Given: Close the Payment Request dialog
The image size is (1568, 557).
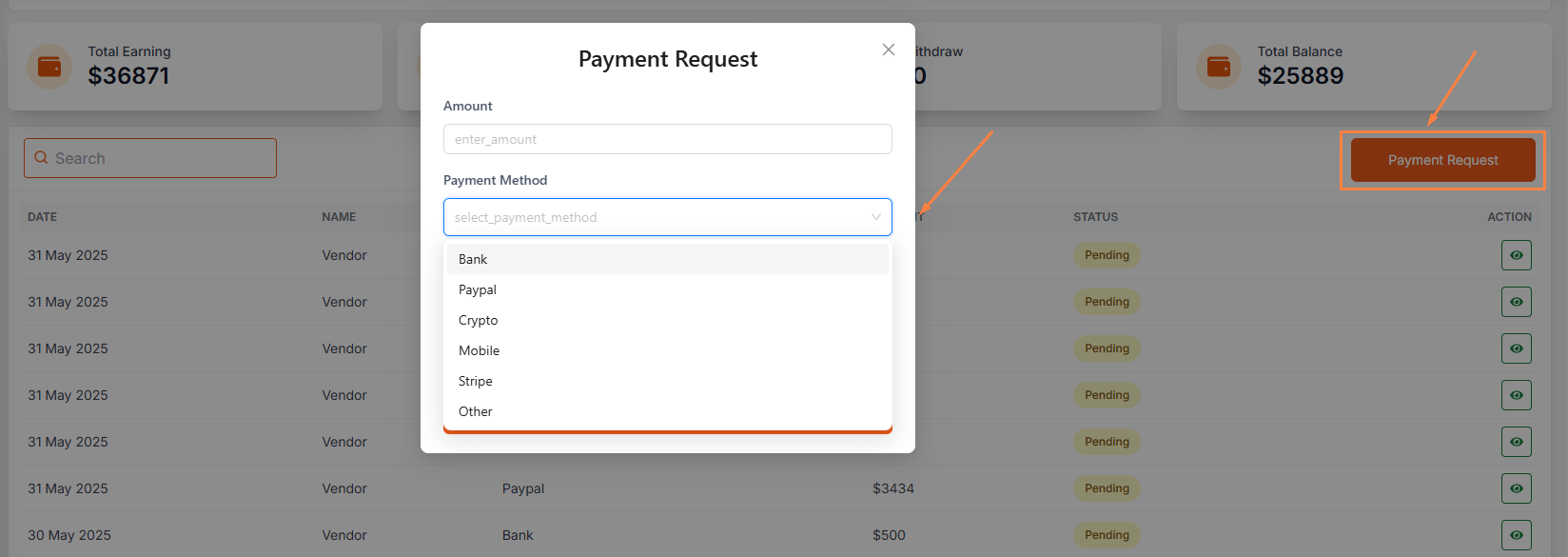Looking at the screenshot, I should click(x=889, y=50).
